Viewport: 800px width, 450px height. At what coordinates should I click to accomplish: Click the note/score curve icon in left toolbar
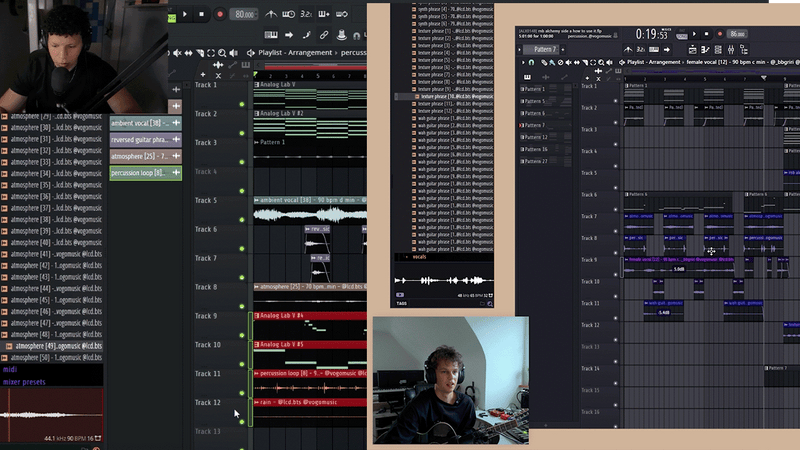pyautogui.click(x=306, y=35)
